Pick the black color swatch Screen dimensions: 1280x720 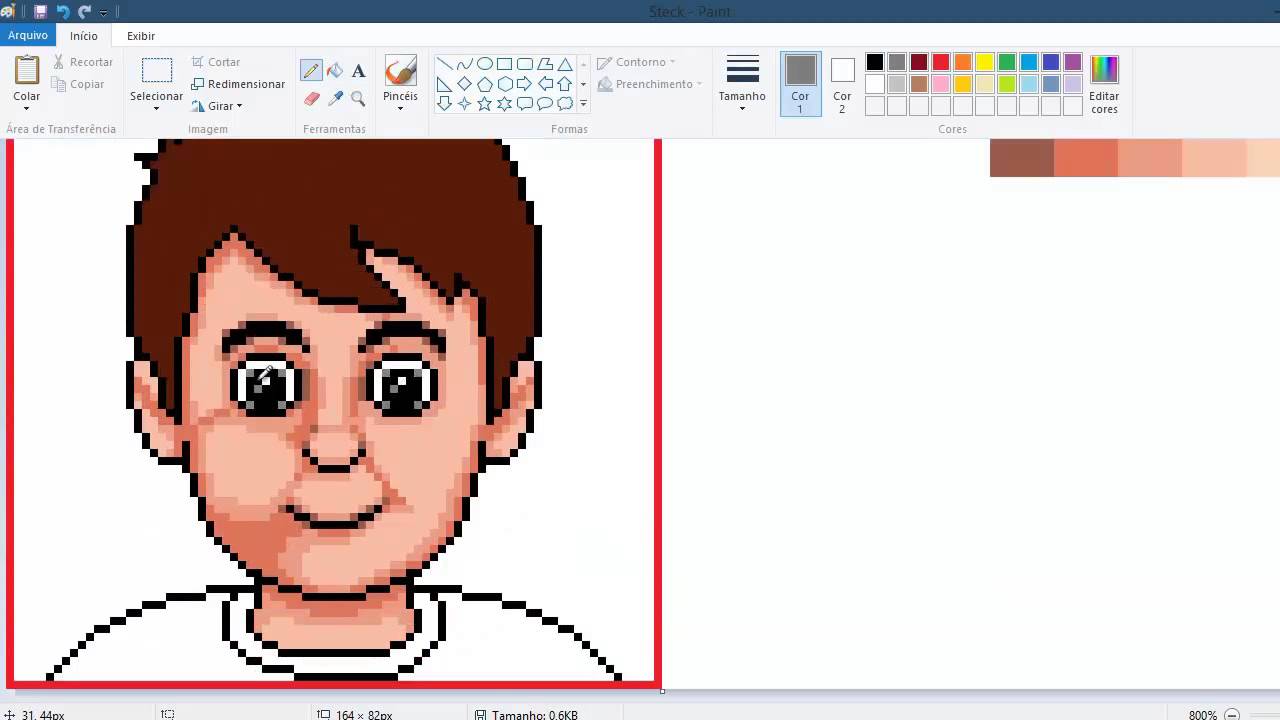[x=875, y=62]
